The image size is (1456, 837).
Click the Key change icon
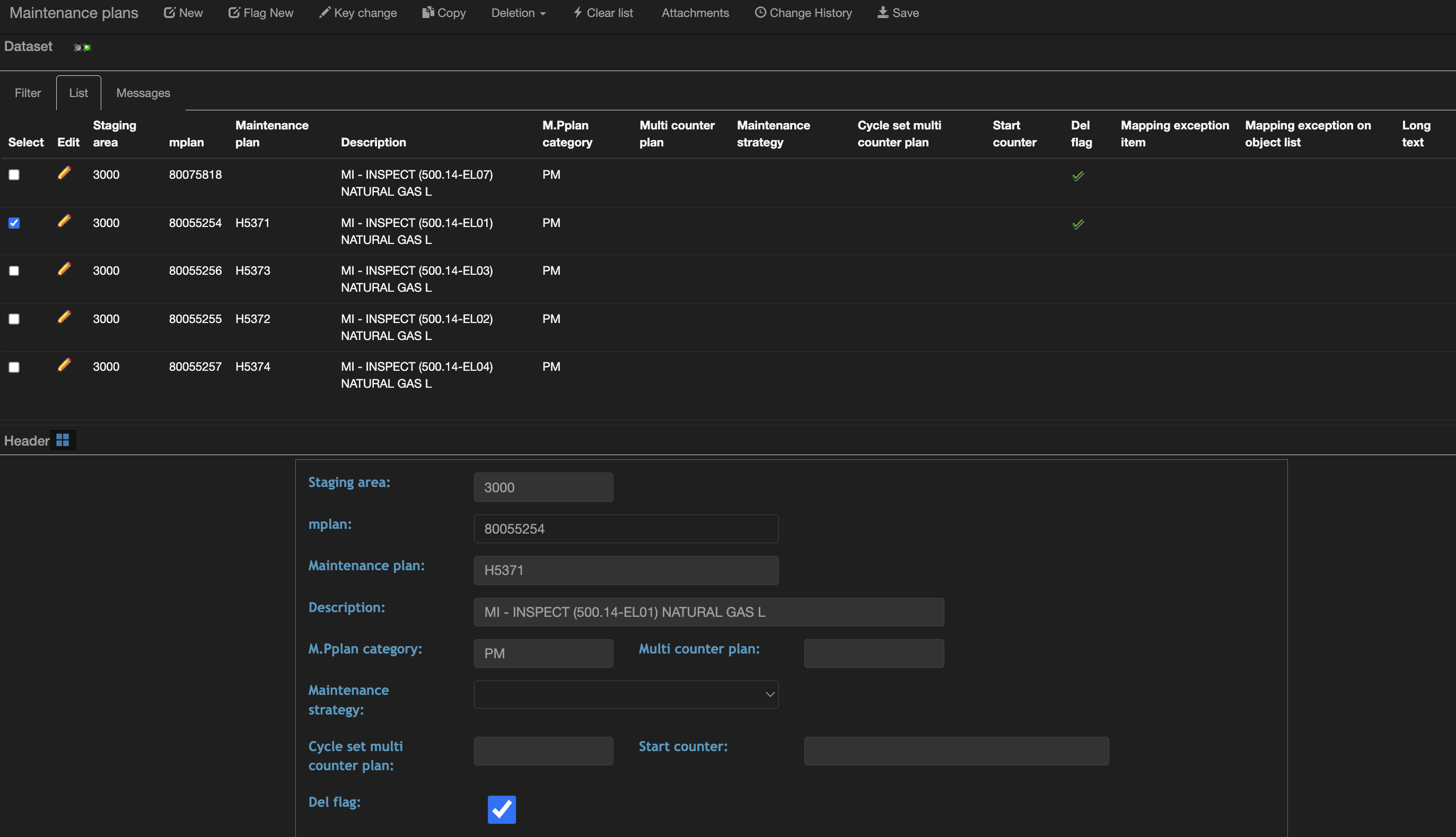pyautogui.click(x=324, y=12)
